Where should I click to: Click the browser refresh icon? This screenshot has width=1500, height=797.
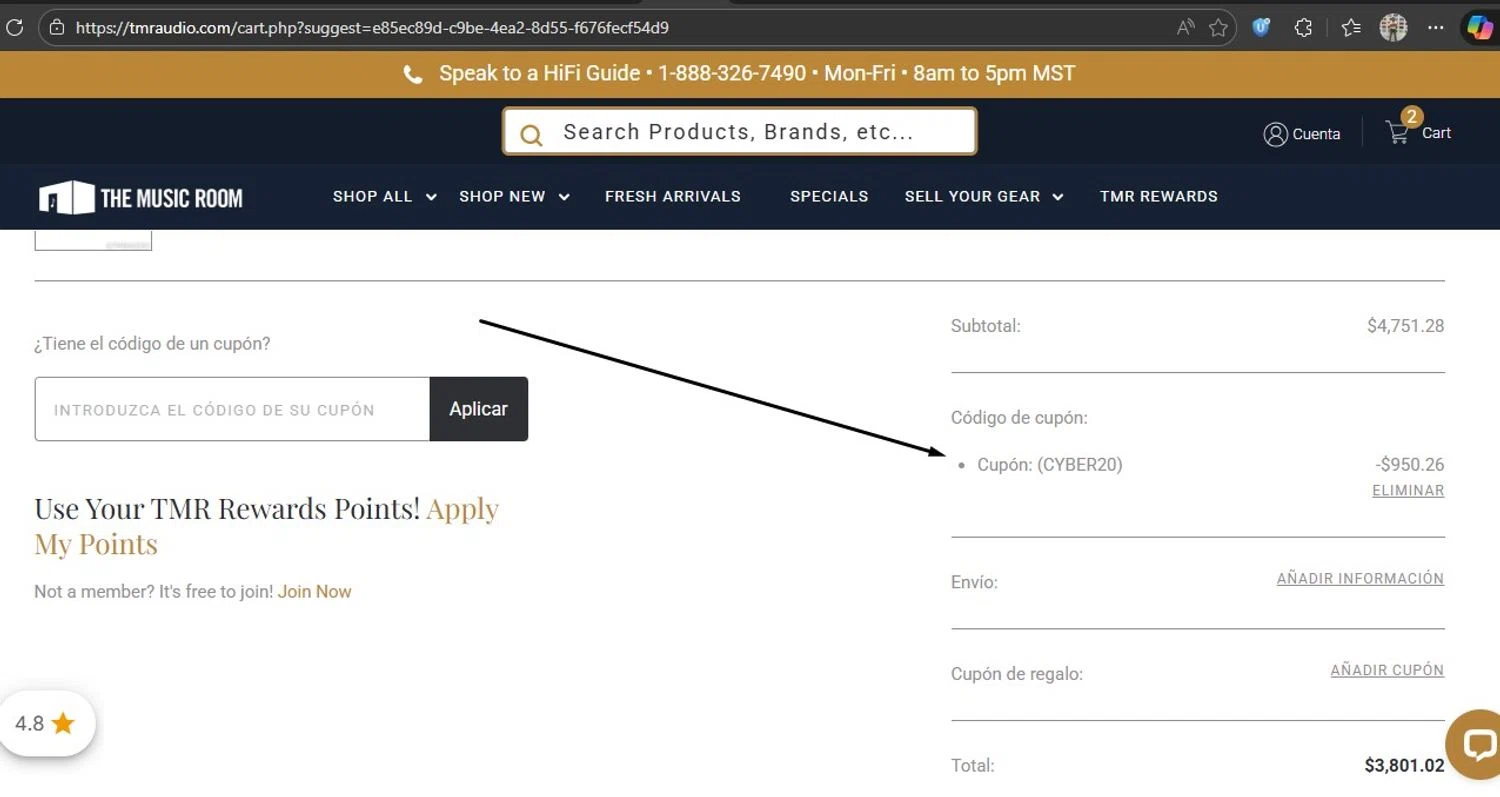point(13,27)
